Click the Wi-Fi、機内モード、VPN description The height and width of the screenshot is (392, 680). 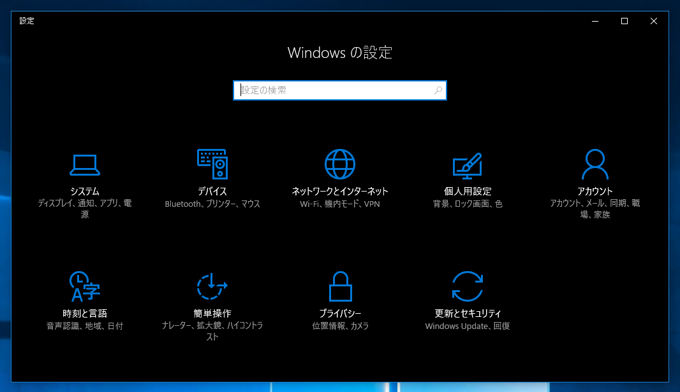[x=340, y=204]
